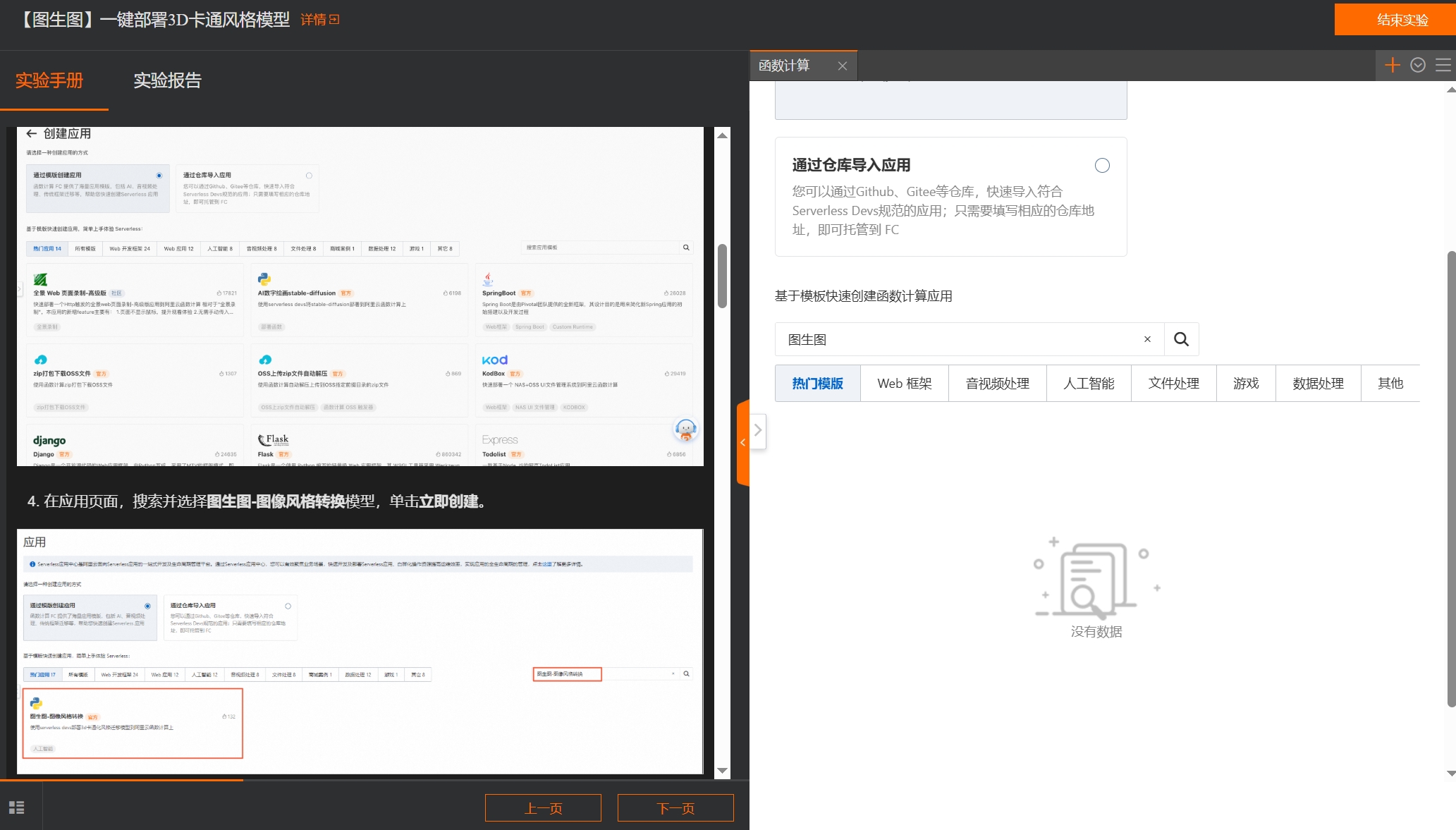Viewport: 1456px width, 830px height.
Task: Expand the side panel right chevron
Action: 758,430
